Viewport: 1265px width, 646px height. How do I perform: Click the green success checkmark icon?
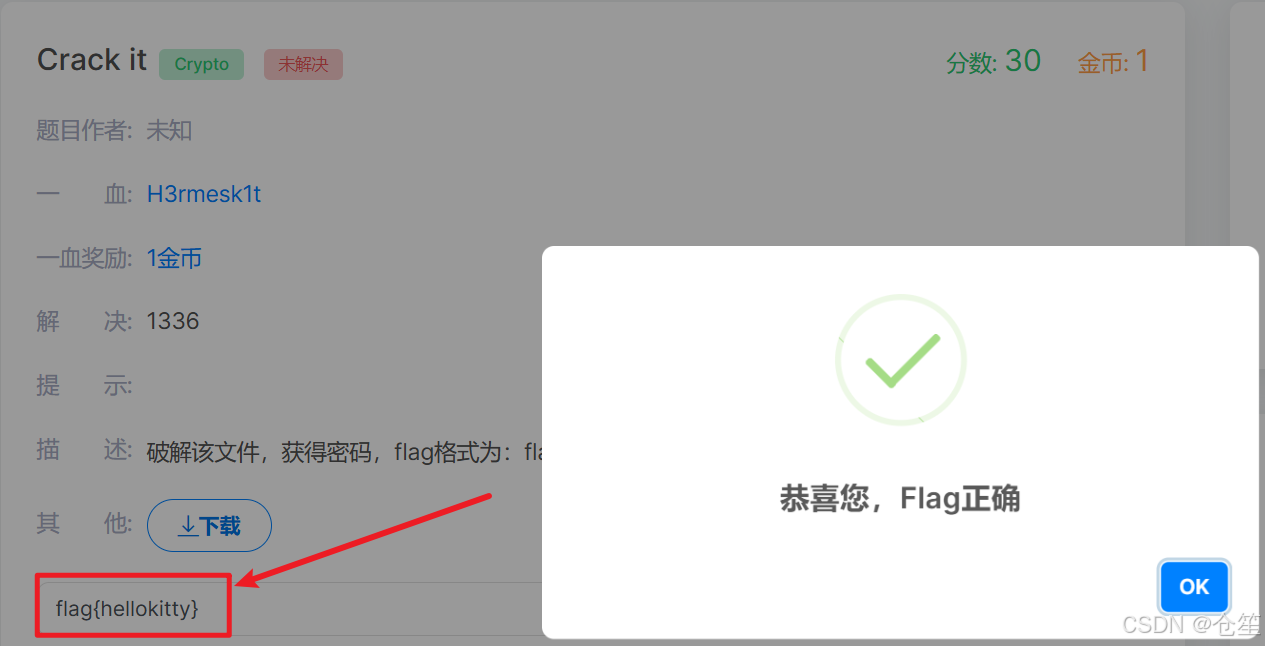tap(901, 360)
